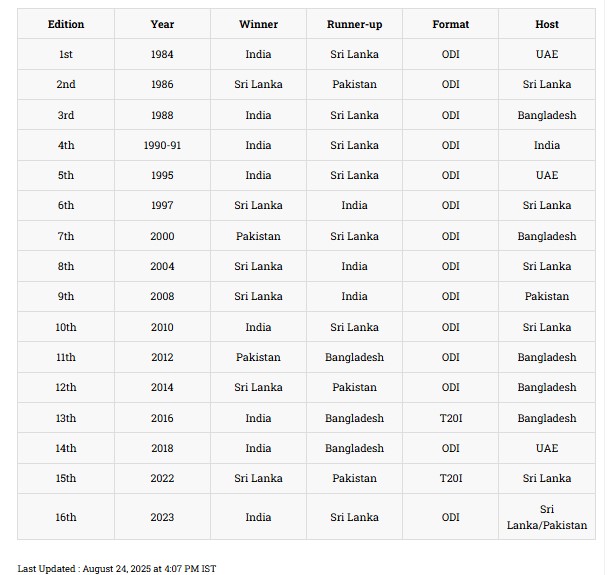Screen dimensions: 607x575
Task: Select the T20I format cell for 2016
Action: [x=450, y=418]
